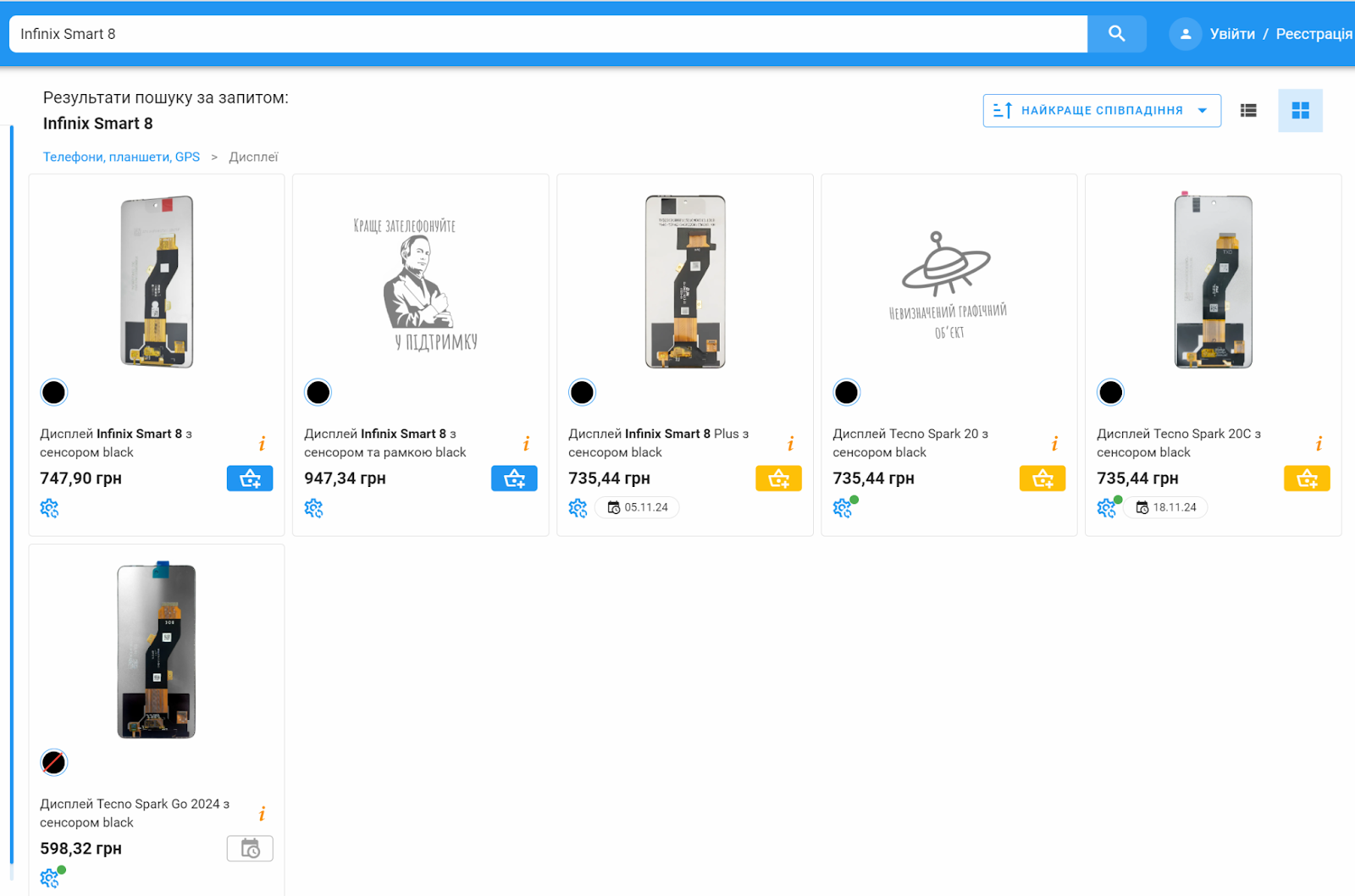1355x896 pixels.
Task: Open Дисплей Tecno Spark 20 з сенсором title
Action: click(x=910, y=443)
